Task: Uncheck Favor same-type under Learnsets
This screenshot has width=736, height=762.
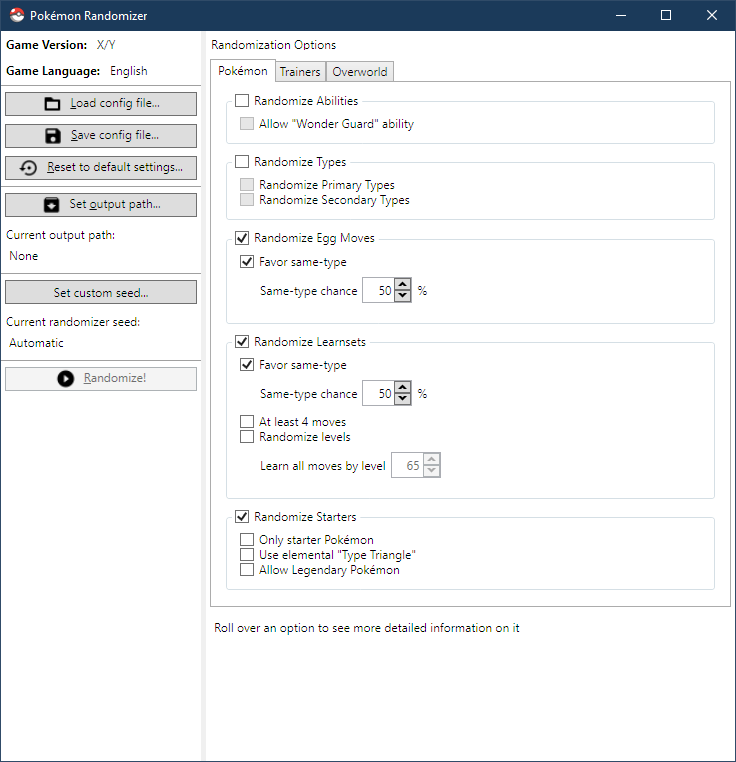Action: [x=247, y=364]
